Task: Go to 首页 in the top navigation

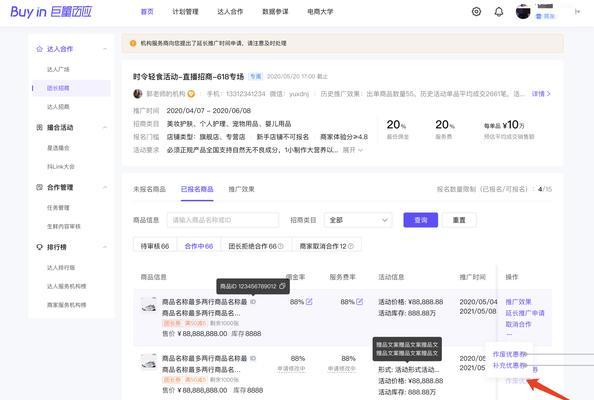Action: coord(147,12)
